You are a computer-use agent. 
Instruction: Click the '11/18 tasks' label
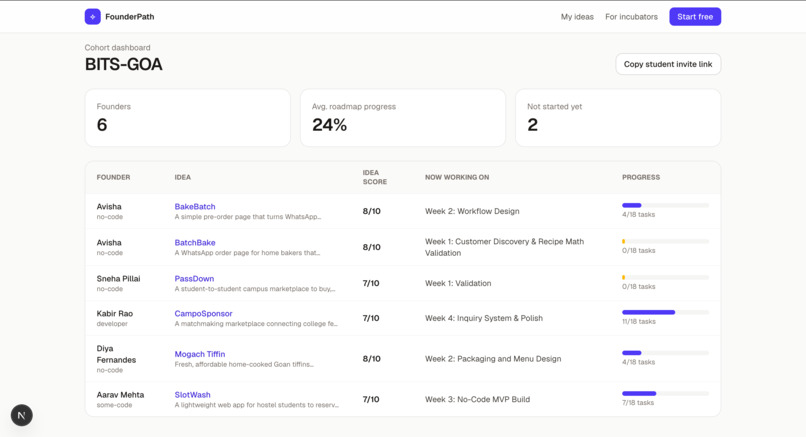tap(638, 321)
